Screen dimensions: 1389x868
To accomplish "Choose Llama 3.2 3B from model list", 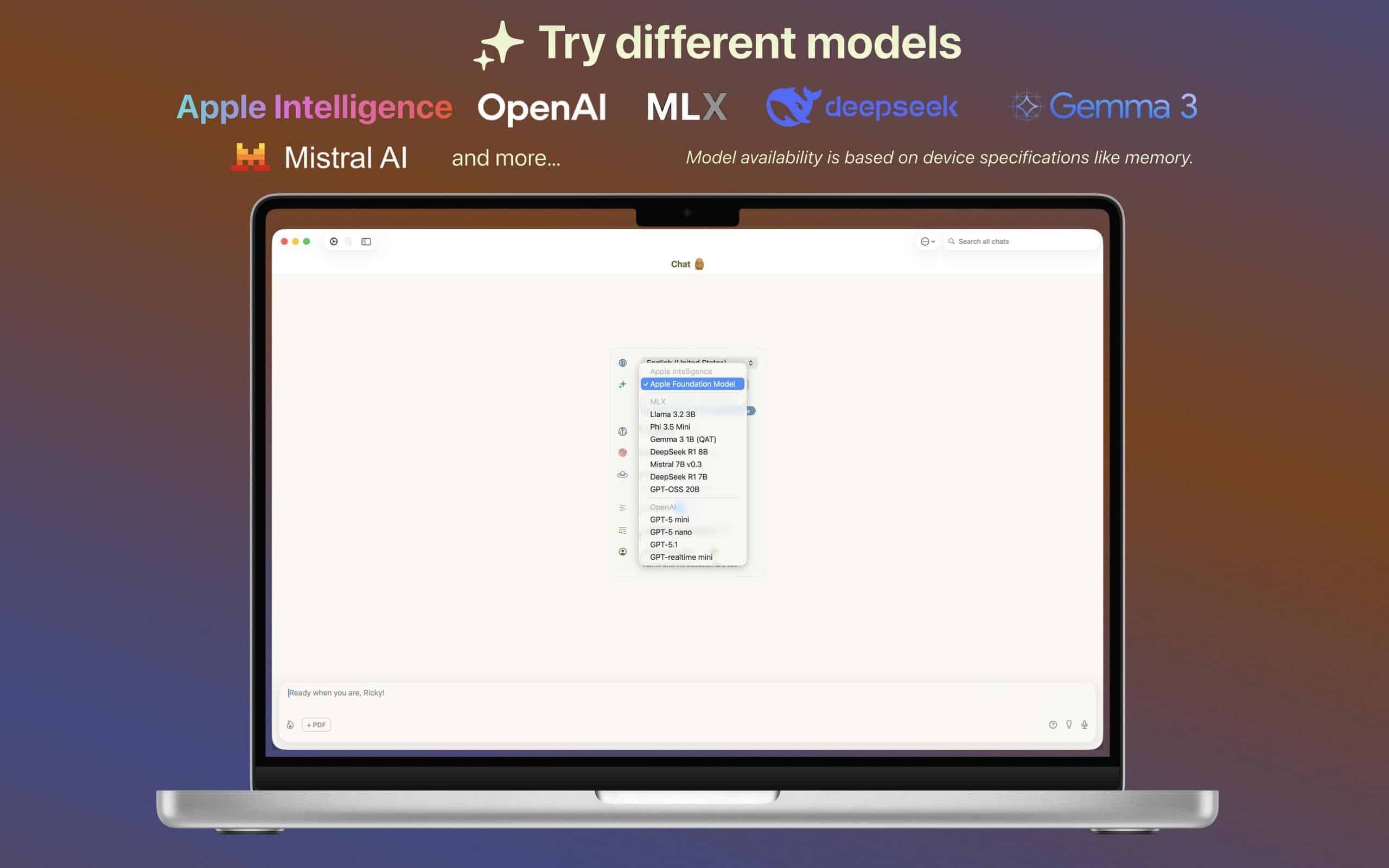I will coord(672,414).
